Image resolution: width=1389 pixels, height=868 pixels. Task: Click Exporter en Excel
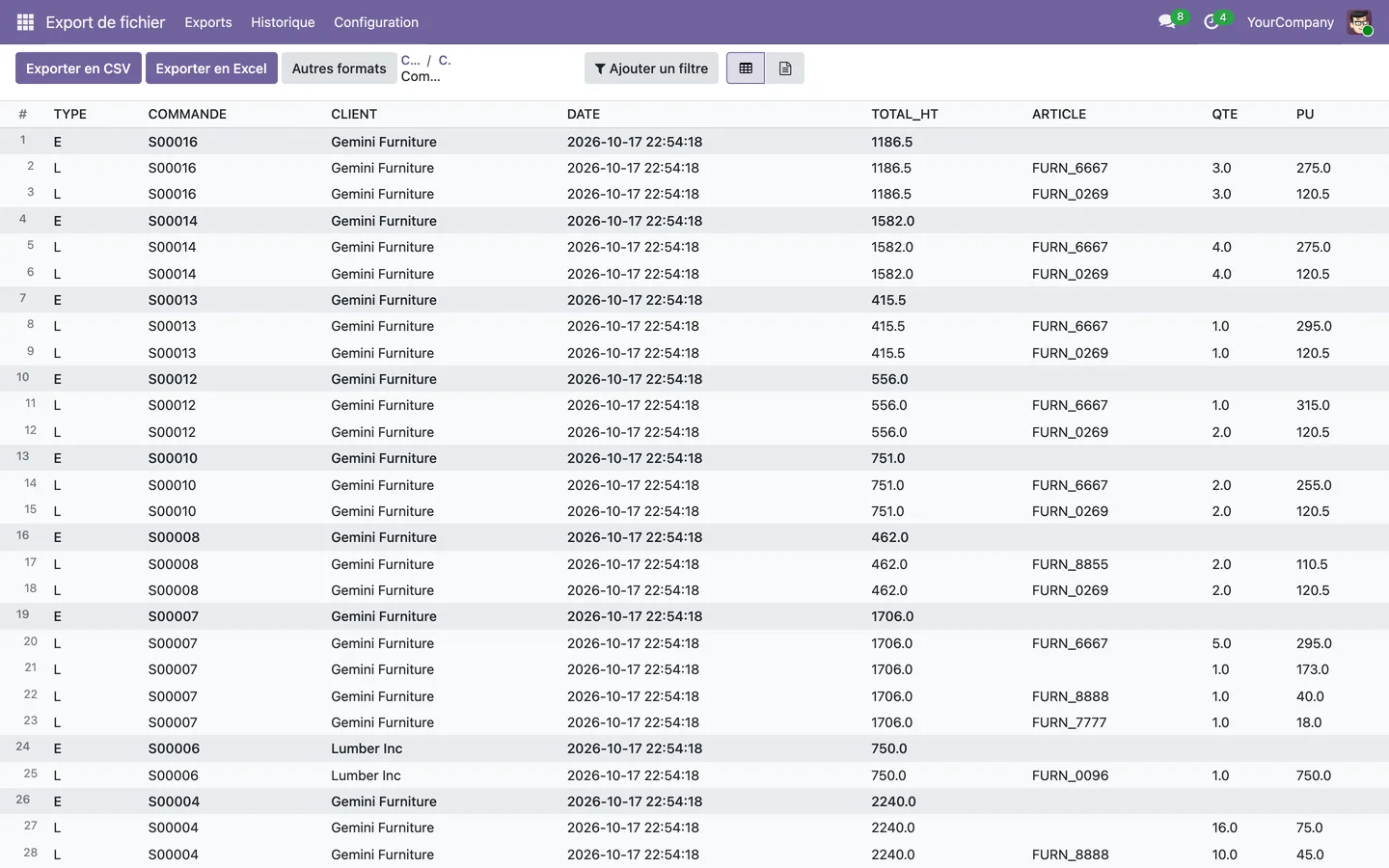[x=211, y=68]
